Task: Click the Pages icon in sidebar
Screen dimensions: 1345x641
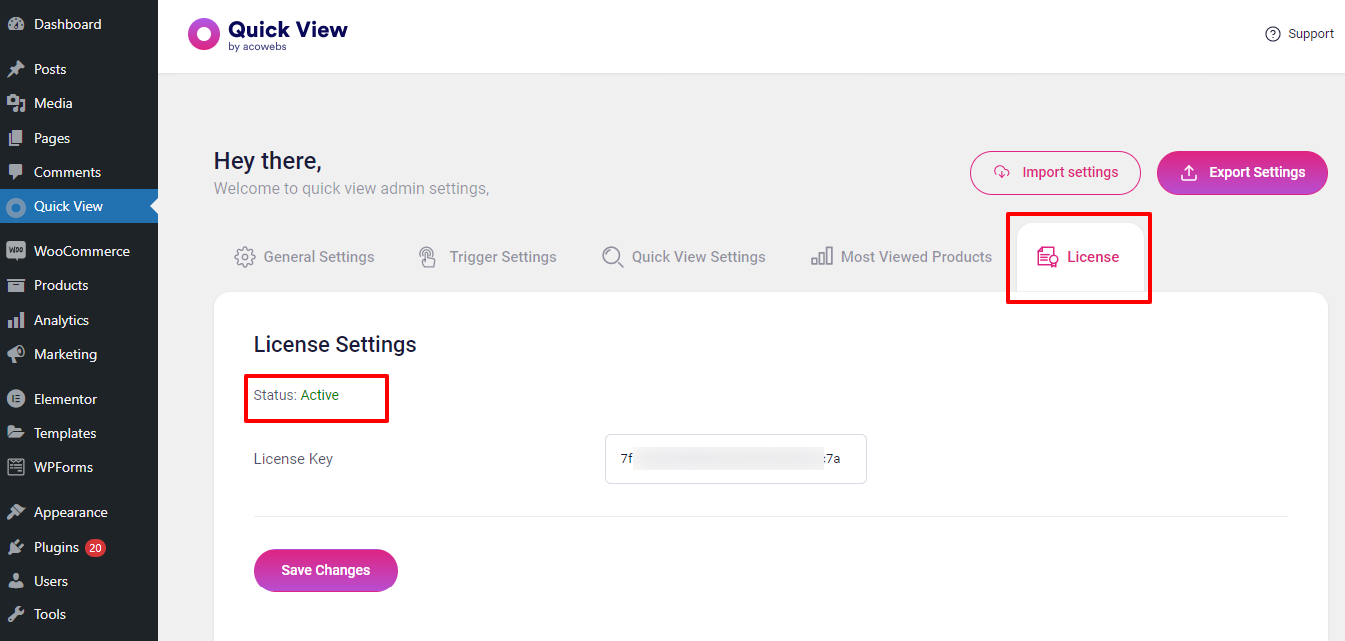Action: point(16,138)
